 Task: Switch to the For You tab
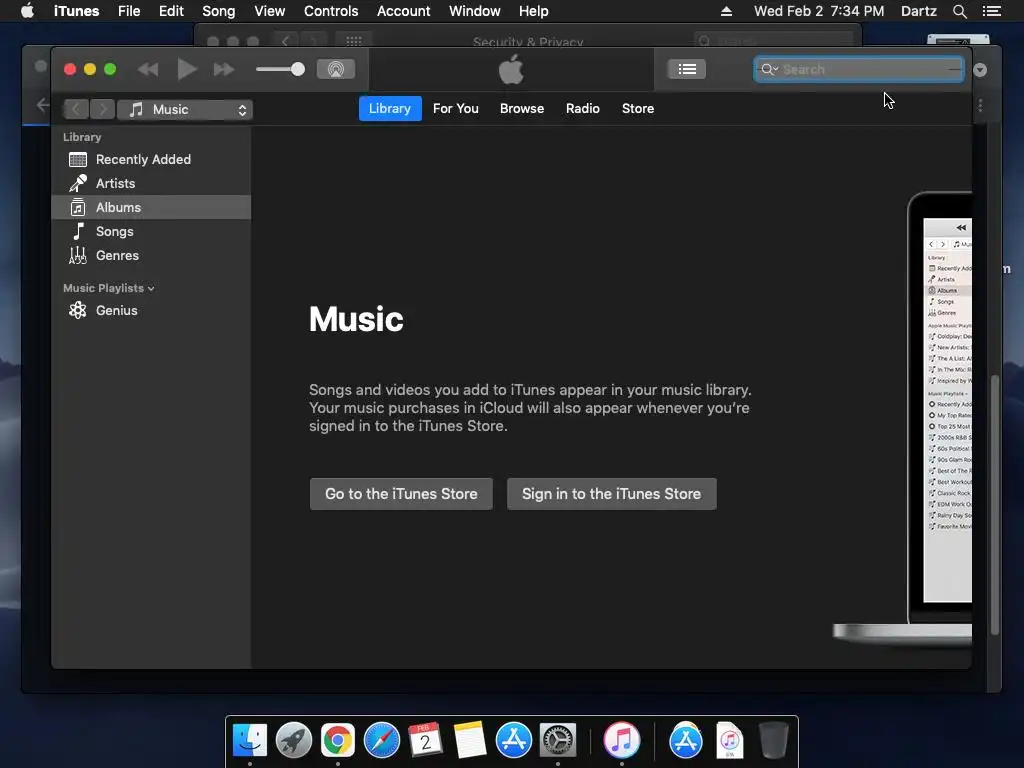456,108
